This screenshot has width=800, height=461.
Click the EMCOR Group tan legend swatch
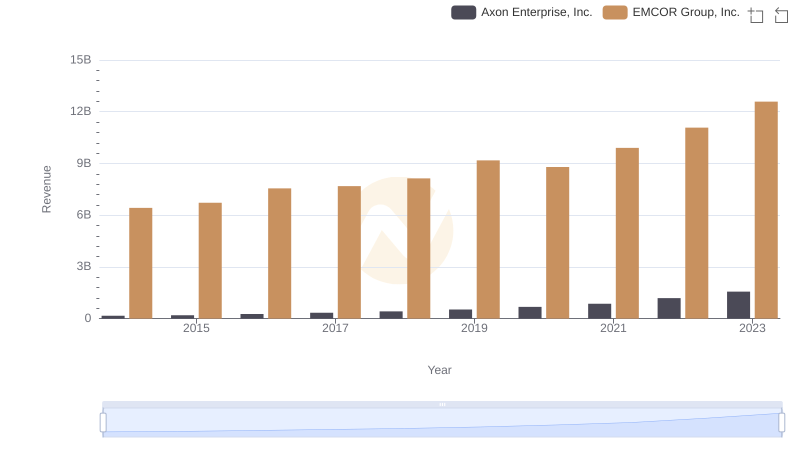(615, 12)
